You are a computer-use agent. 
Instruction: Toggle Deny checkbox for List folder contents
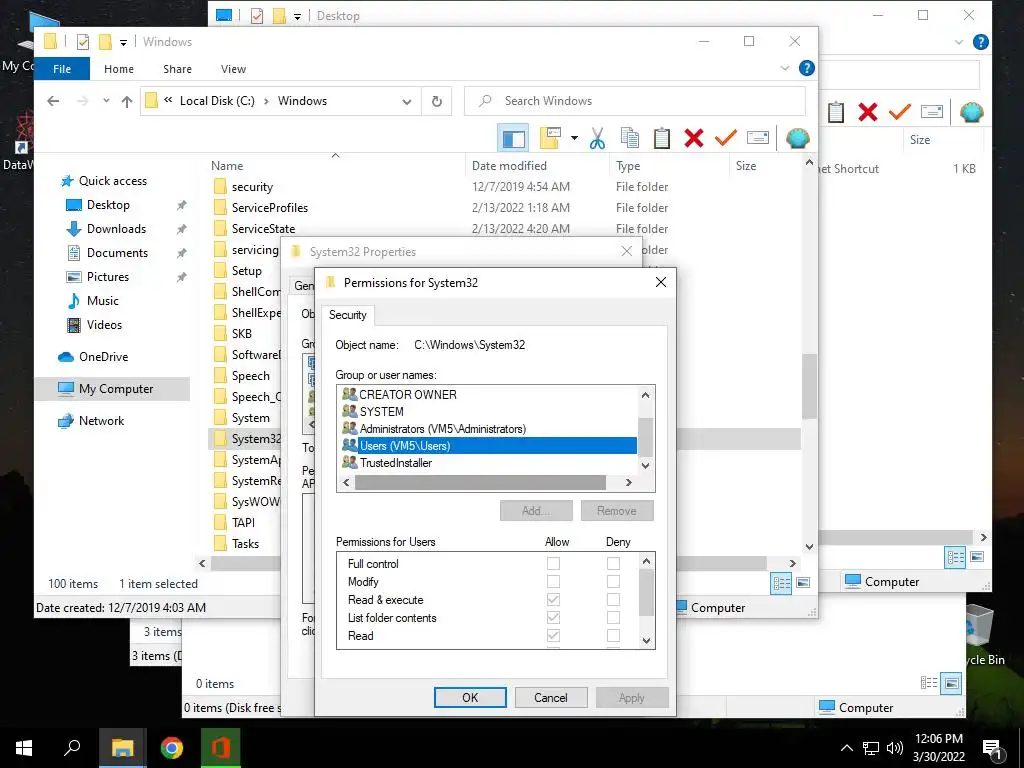pyautogui.click(x=613, y=617)
